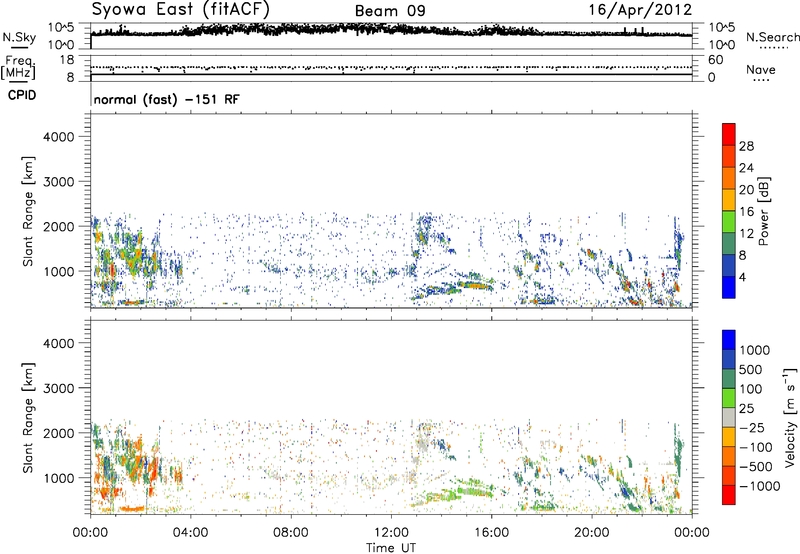The width and height of the screenshot is (800, 554).
Task: Click the date '16/Apr/2012'
Action: click(640, 10)
